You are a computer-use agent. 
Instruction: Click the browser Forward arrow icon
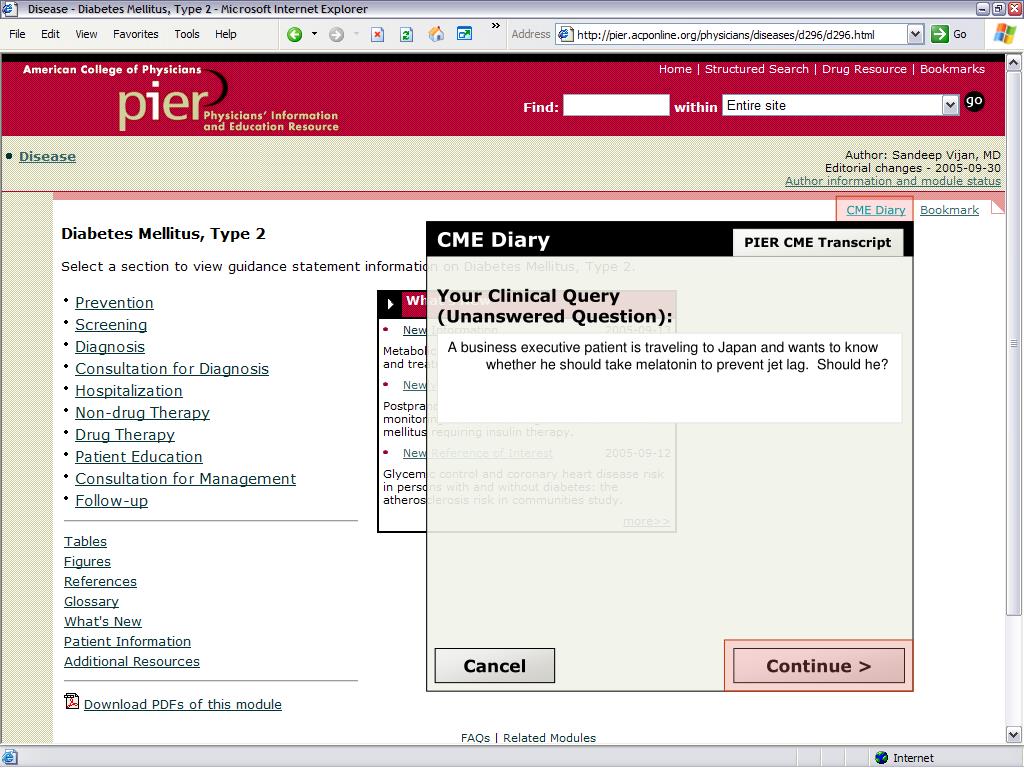coord(336,35)
